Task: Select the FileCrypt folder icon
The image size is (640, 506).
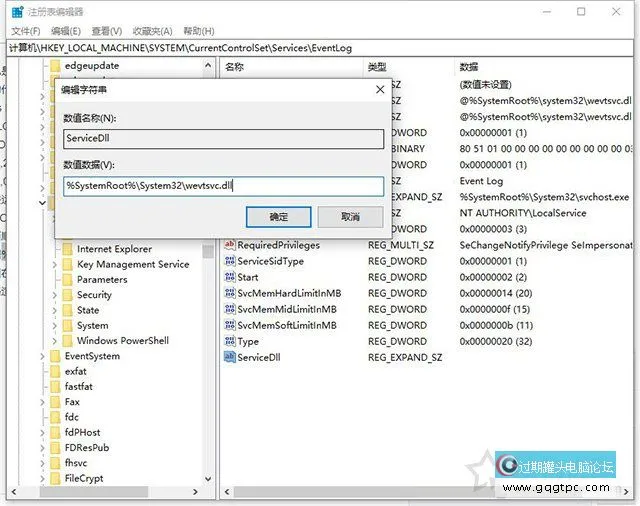Action: tap(56, 478)
